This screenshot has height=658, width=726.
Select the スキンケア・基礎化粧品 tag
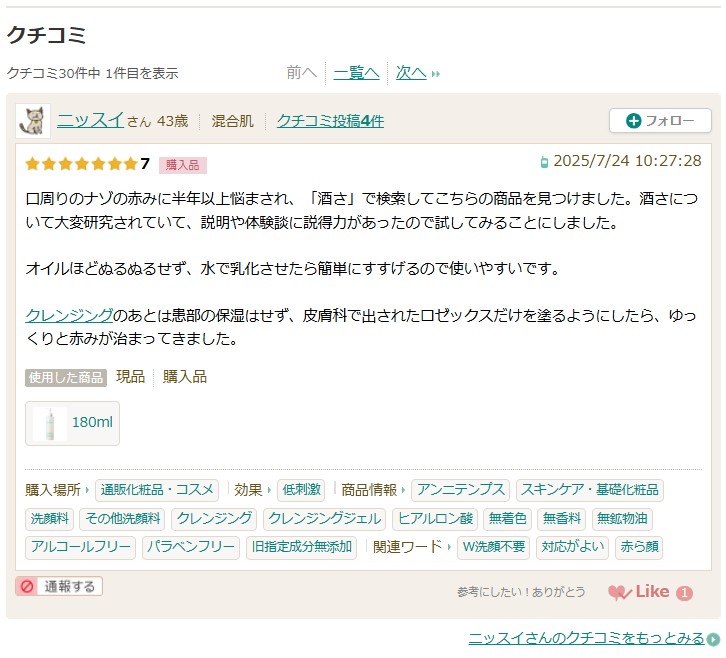[x=590, y=490]
